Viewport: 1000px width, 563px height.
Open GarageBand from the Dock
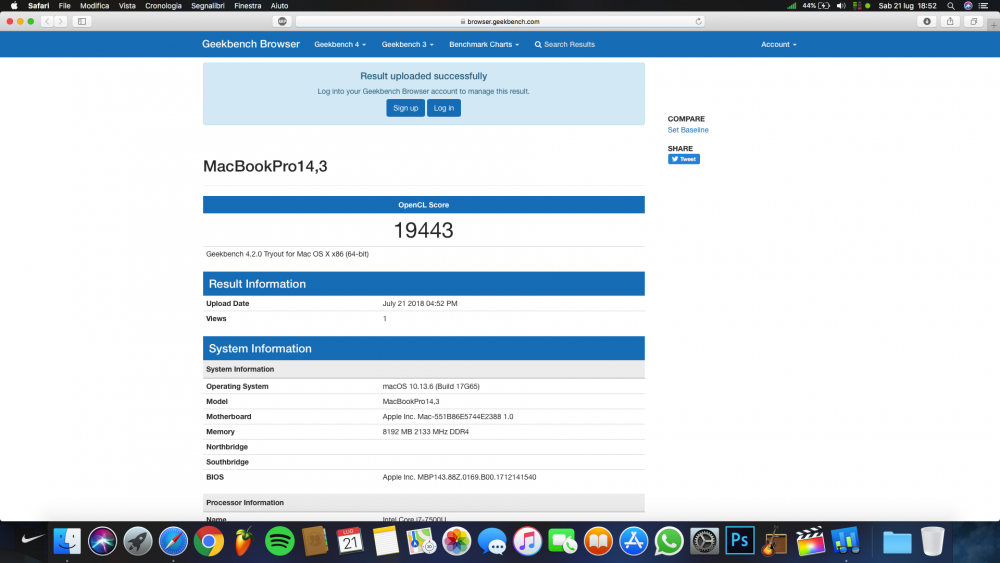point(774,541)
